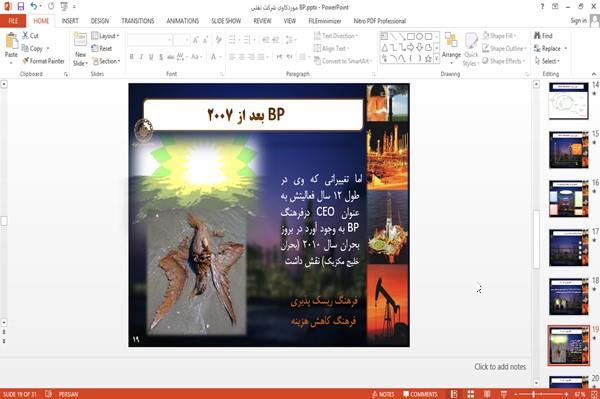Activate Format Painter
Screen dimensions: 600x399
(43, 61)
